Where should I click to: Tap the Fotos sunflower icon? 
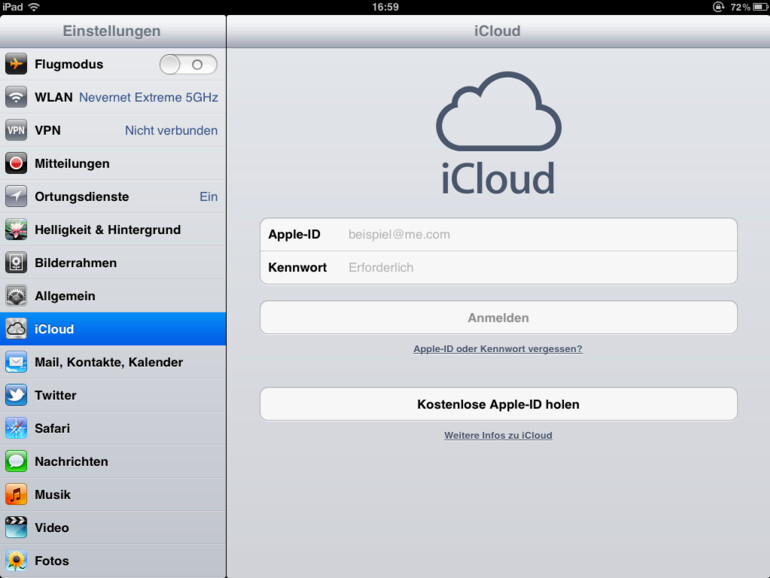click(x=16, y=561)
